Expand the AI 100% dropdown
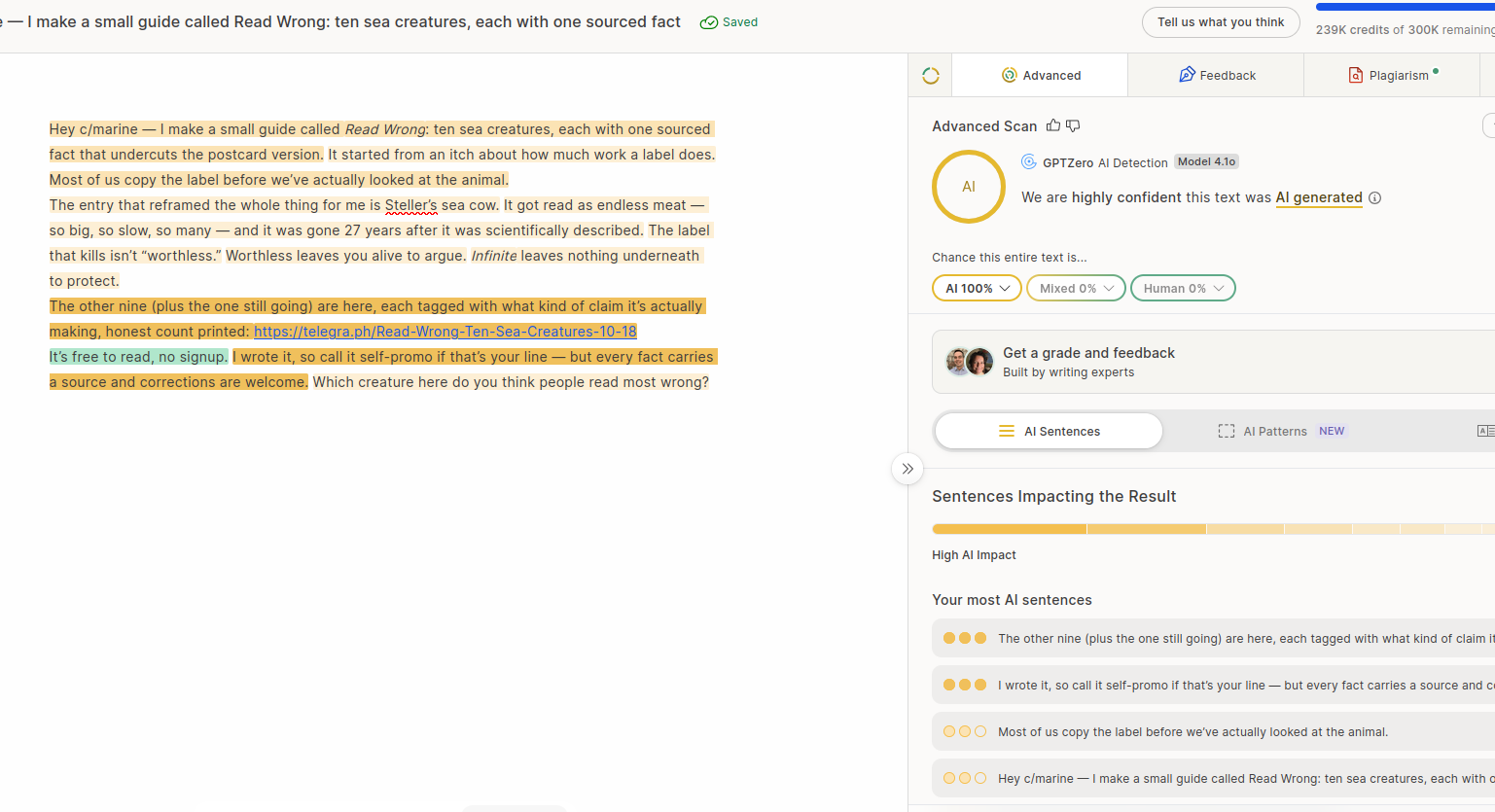This screenshot has width=1495, height=812. pos(977,289)
